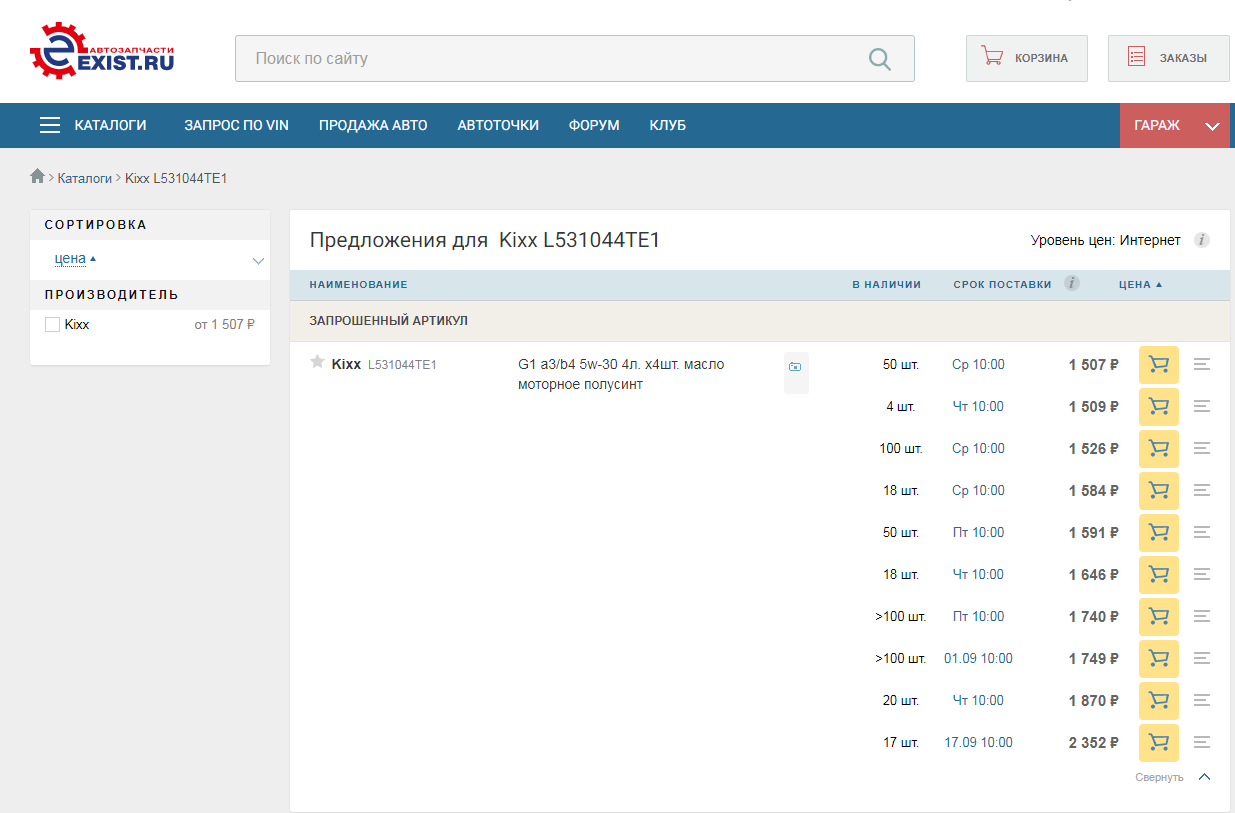The image size is (1235, 813).
Task: Add 1 584 ₽ offer to cart
Action: coord(1159,491)
